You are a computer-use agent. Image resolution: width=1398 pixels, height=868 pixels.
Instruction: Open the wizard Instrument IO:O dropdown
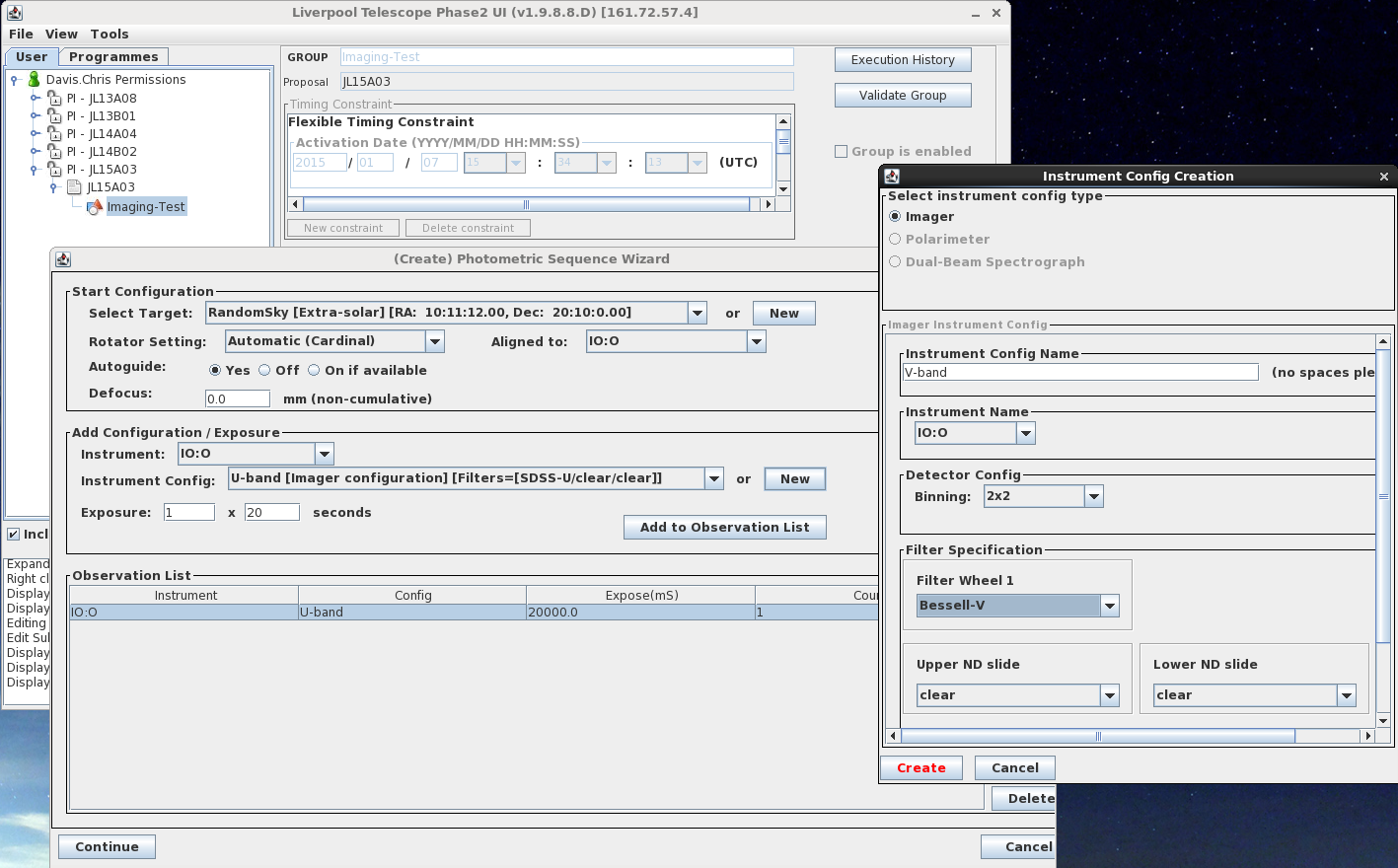pyautogui.click(x=325, y=454)
